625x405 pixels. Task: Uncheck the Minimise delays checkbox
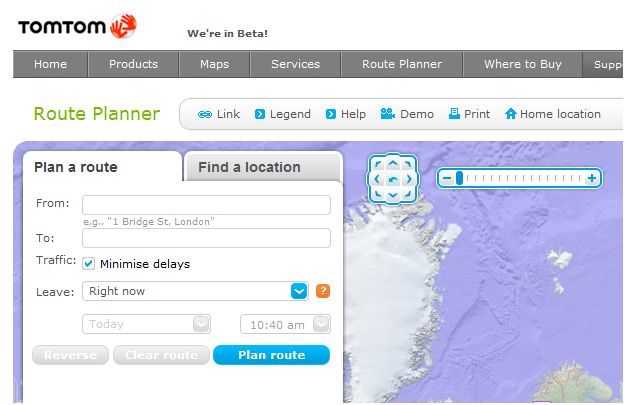coord(88,263)
